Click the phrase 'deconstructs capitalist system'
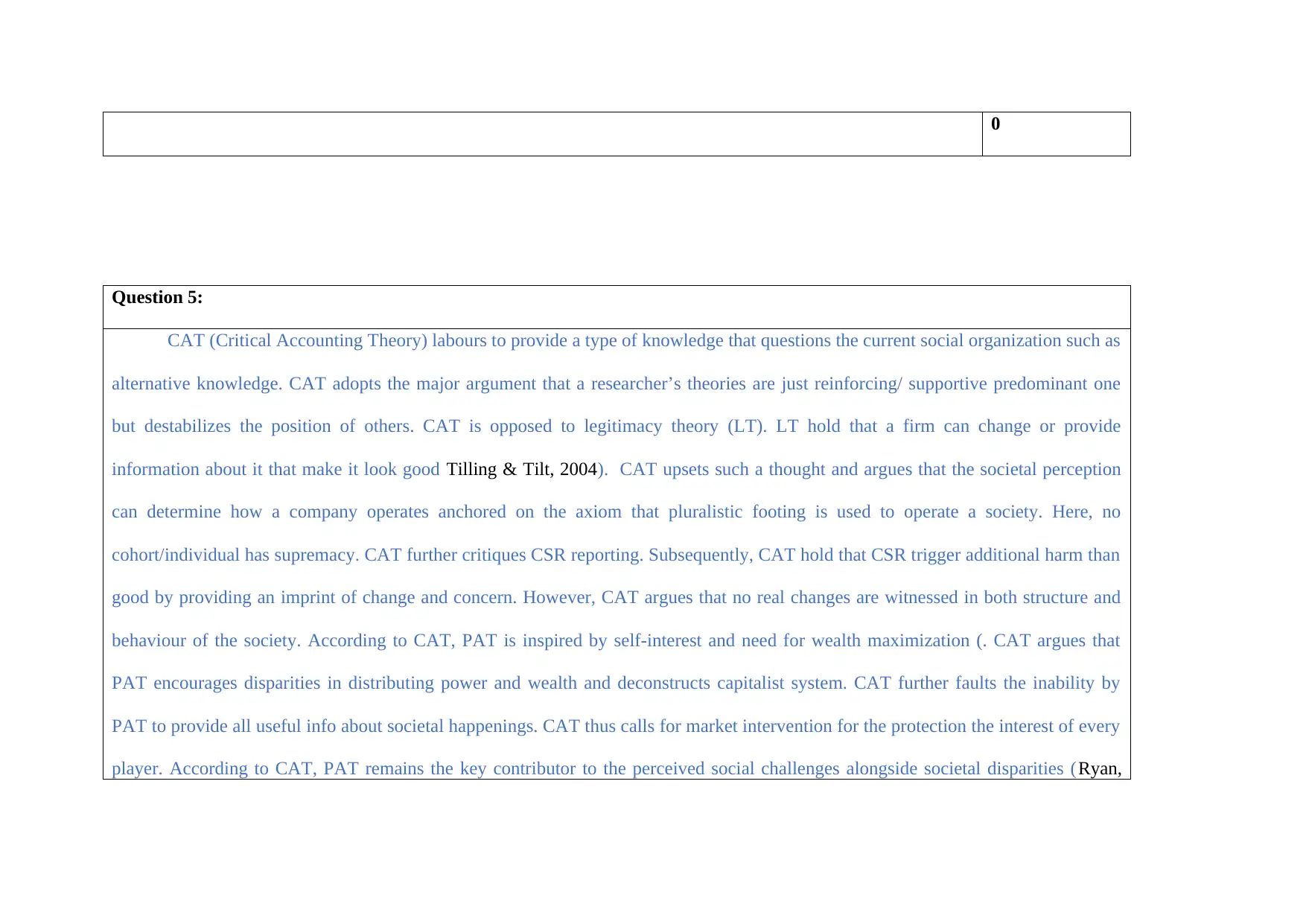Viewport: 1306px width, 924px height. [731, 683]
